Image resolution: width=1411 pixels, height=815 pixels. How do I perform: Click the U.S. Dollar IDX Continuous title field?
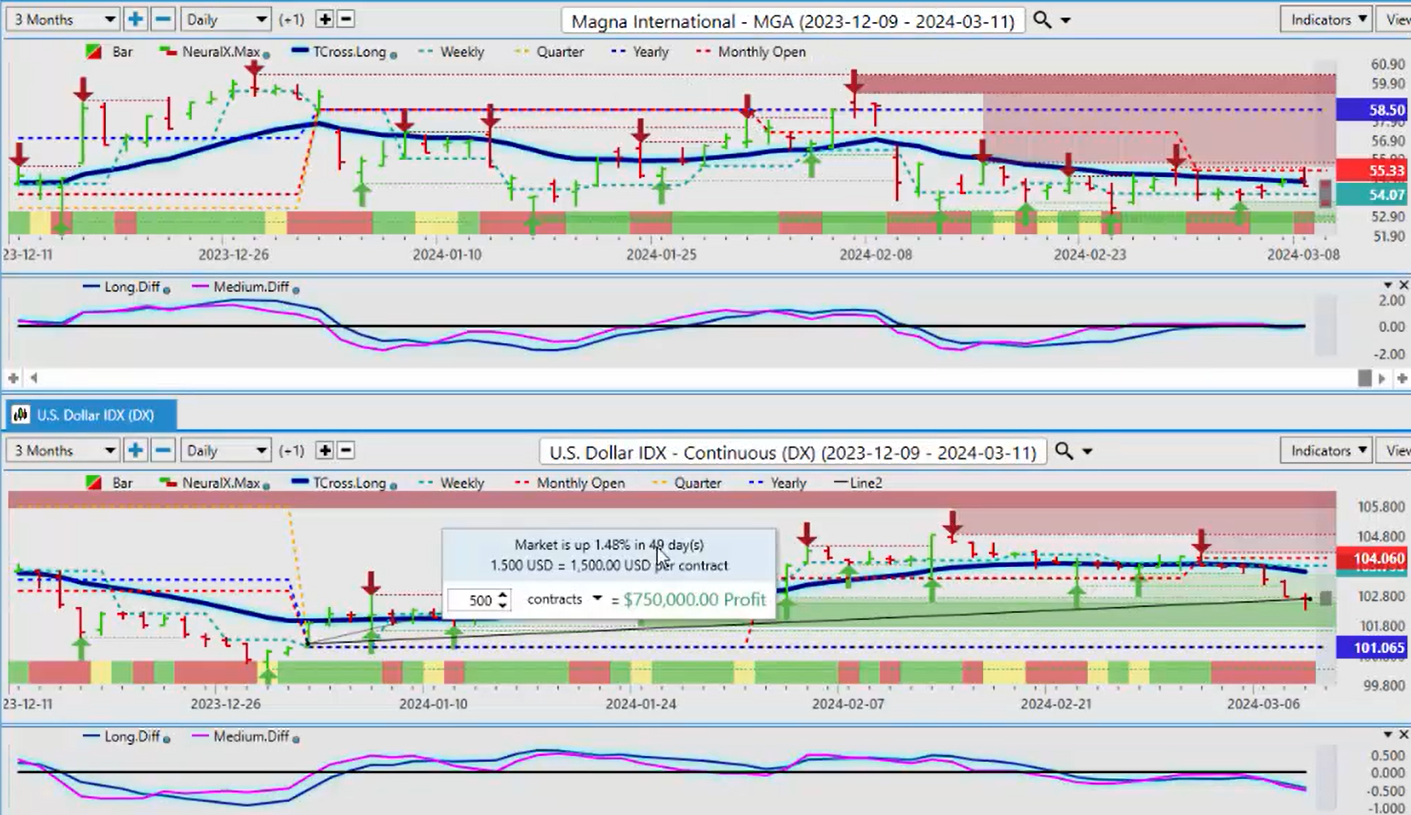(x=793, y=452)
